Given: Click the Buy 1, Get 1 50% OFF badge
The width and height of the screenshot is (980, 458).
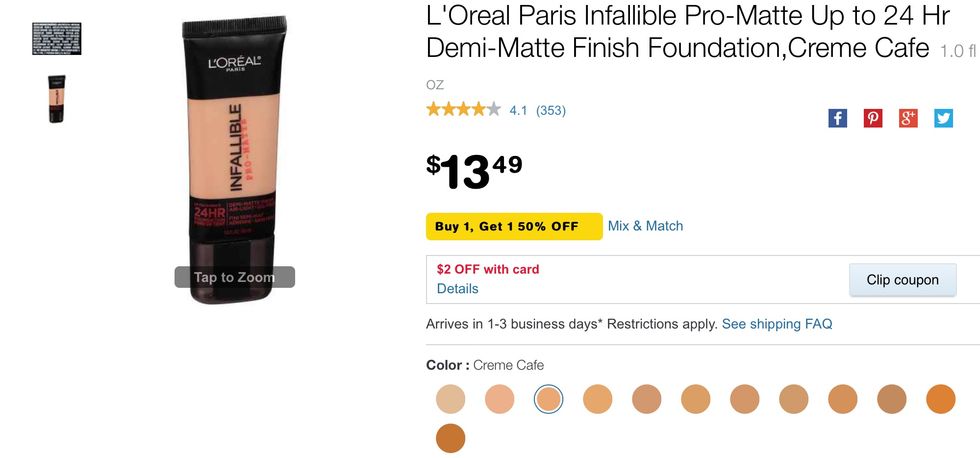Looking at the screenshot, I should point(514,226).
